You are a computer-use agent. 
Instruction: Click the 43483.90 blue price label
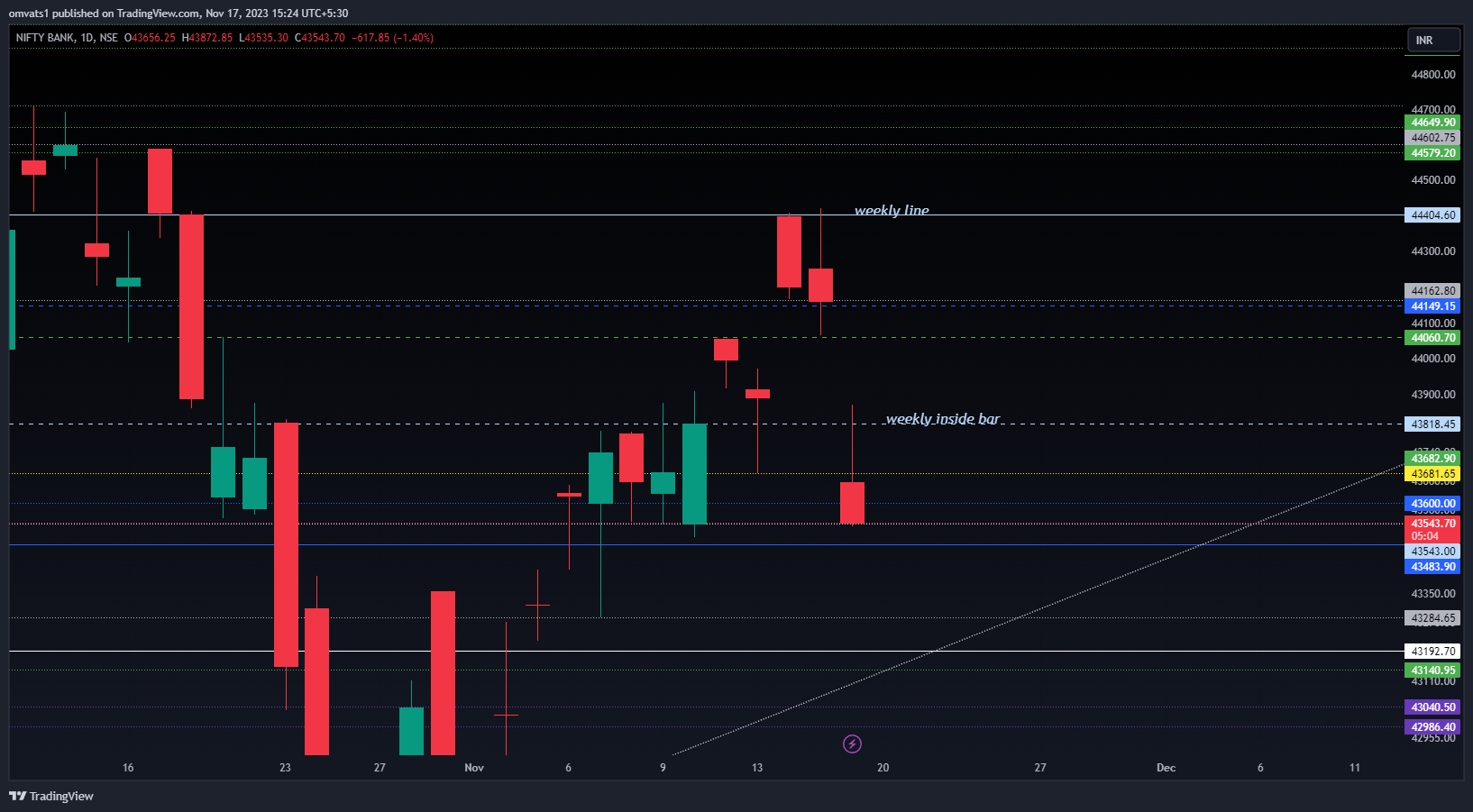(1432, 567)
